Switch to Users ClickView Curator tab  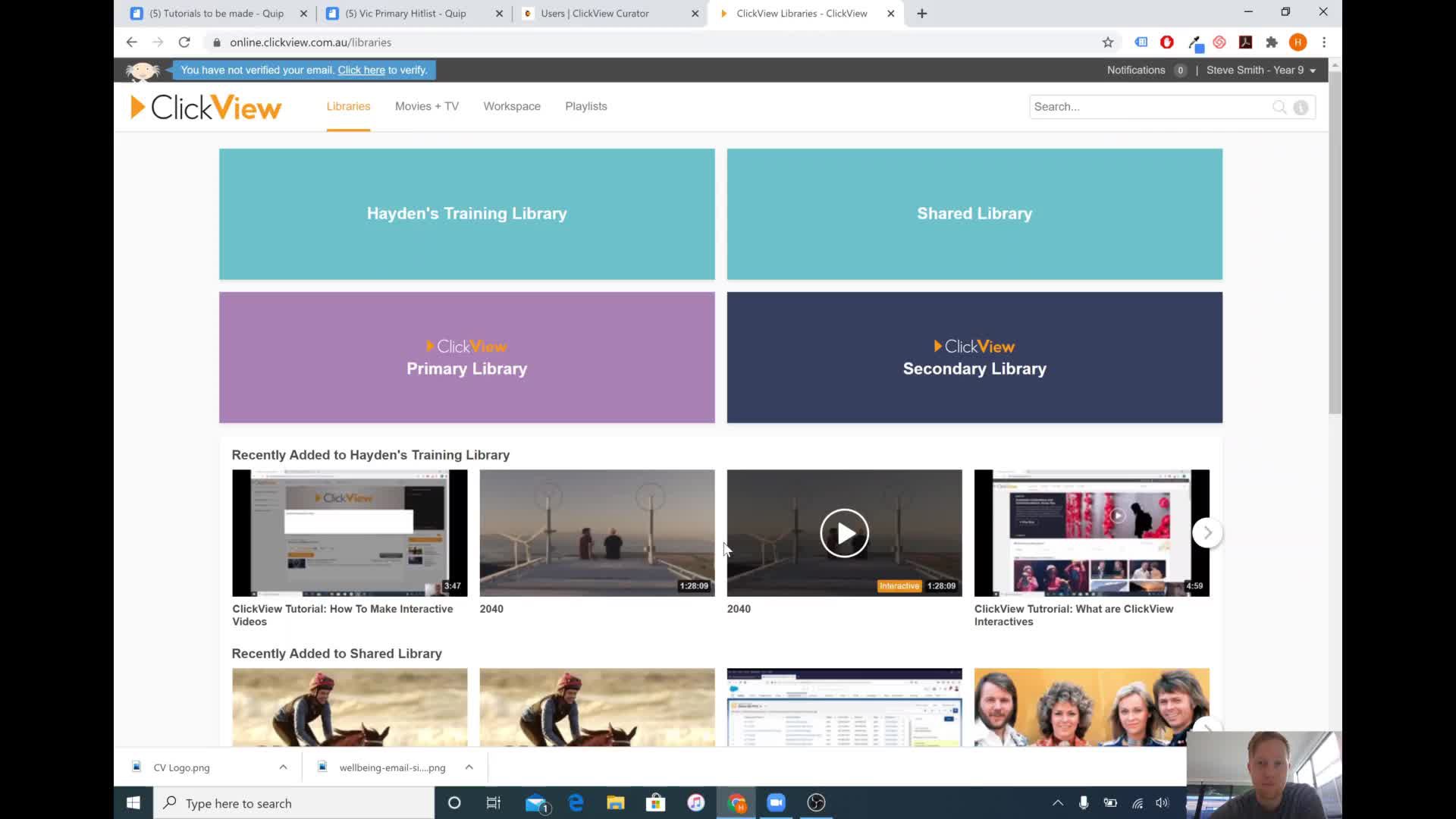tap(595, 14)
